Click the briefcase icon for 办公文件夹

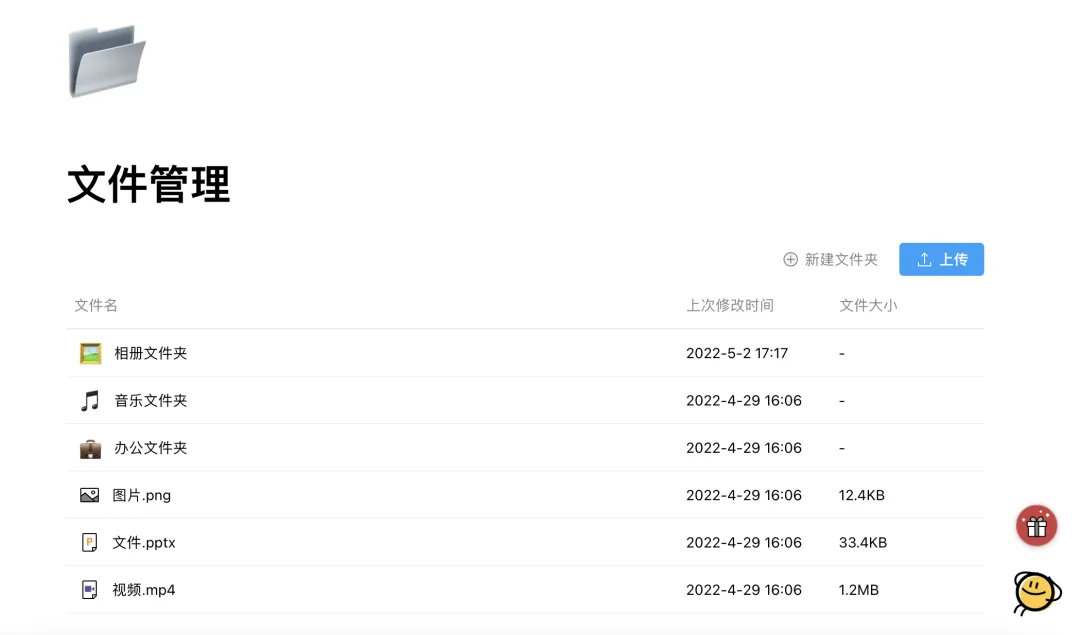90,448
